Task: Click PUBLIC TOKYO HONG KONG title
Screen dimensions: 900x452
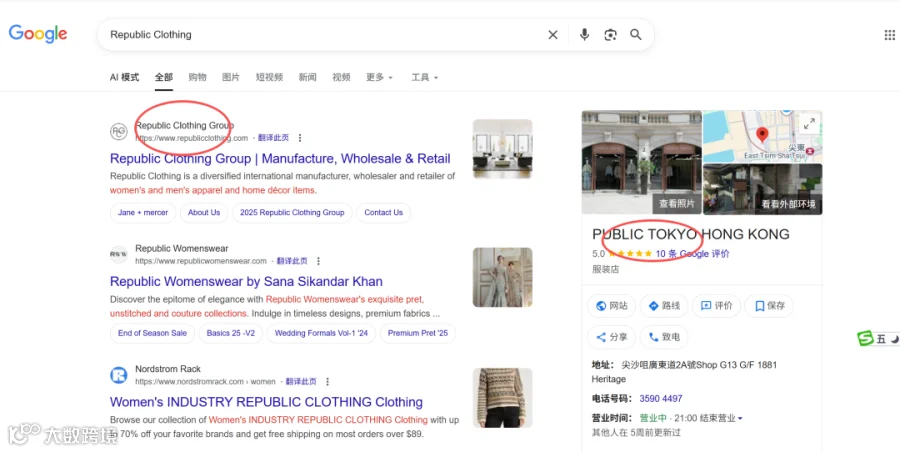Action: tap(690, 234)
